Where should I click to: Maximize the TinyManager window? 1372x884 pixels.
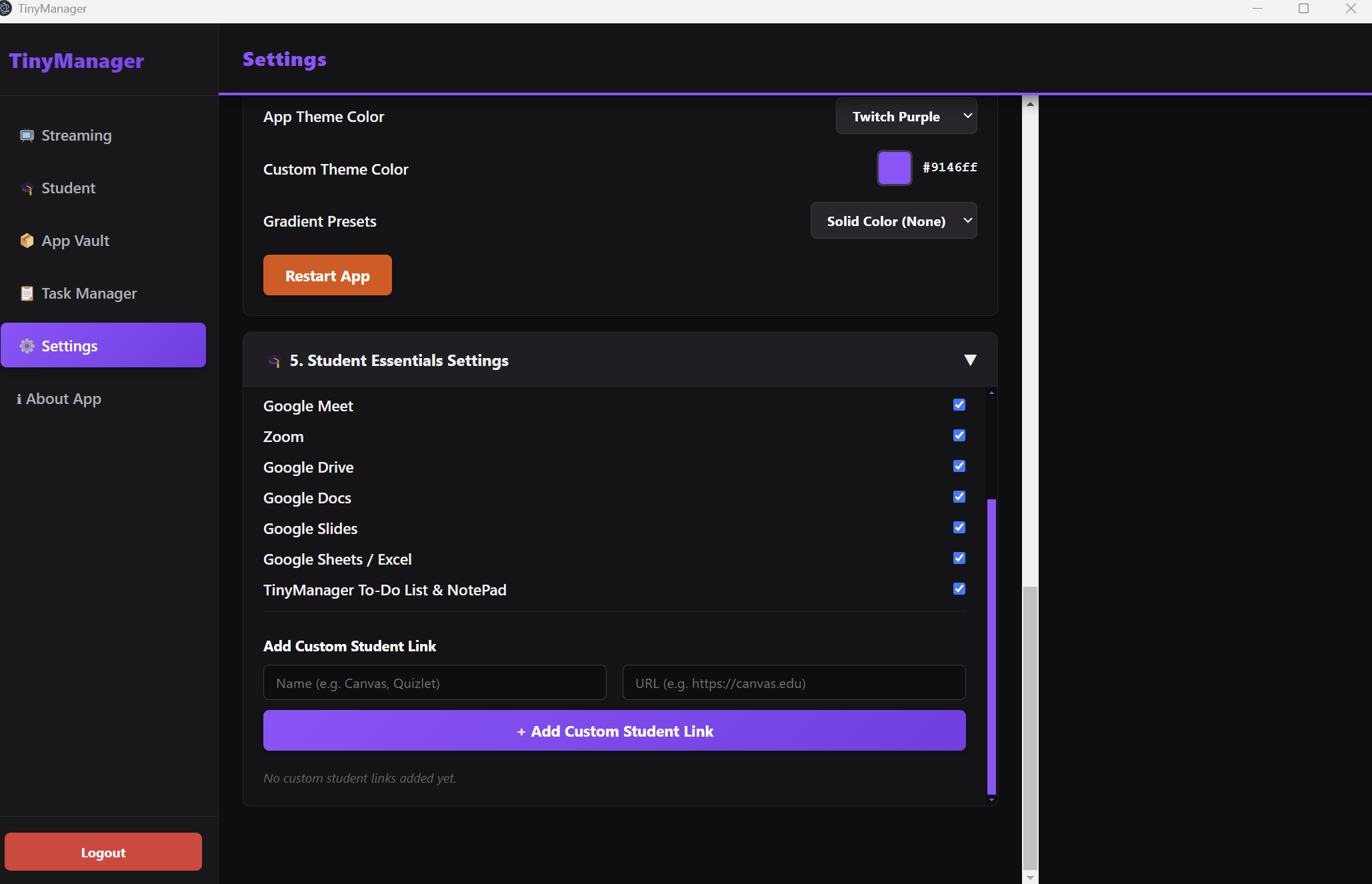tap(1304, 9)
